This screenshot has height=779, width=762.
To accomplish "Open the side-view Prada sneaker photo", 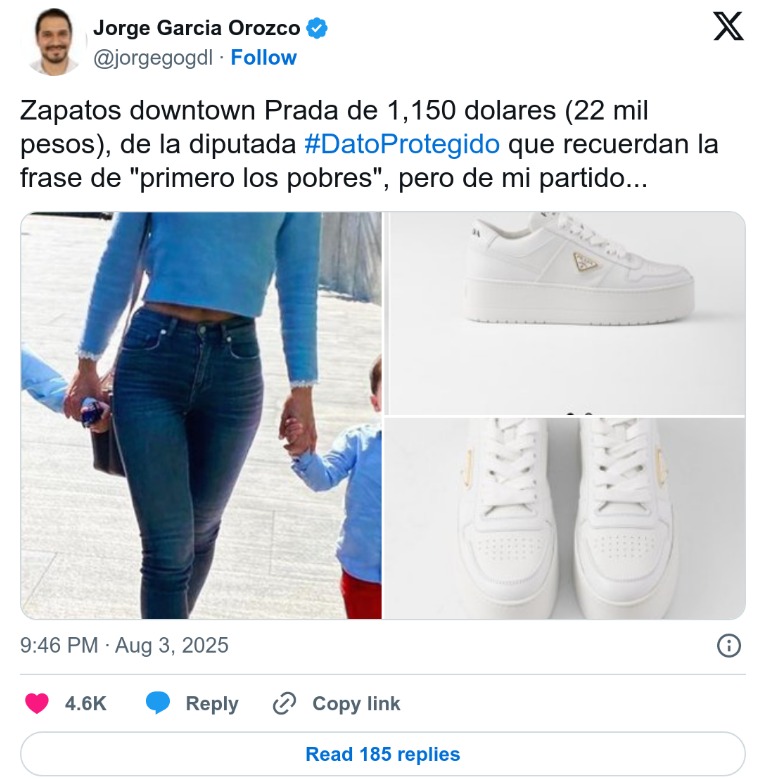I will tap(567, 313).
